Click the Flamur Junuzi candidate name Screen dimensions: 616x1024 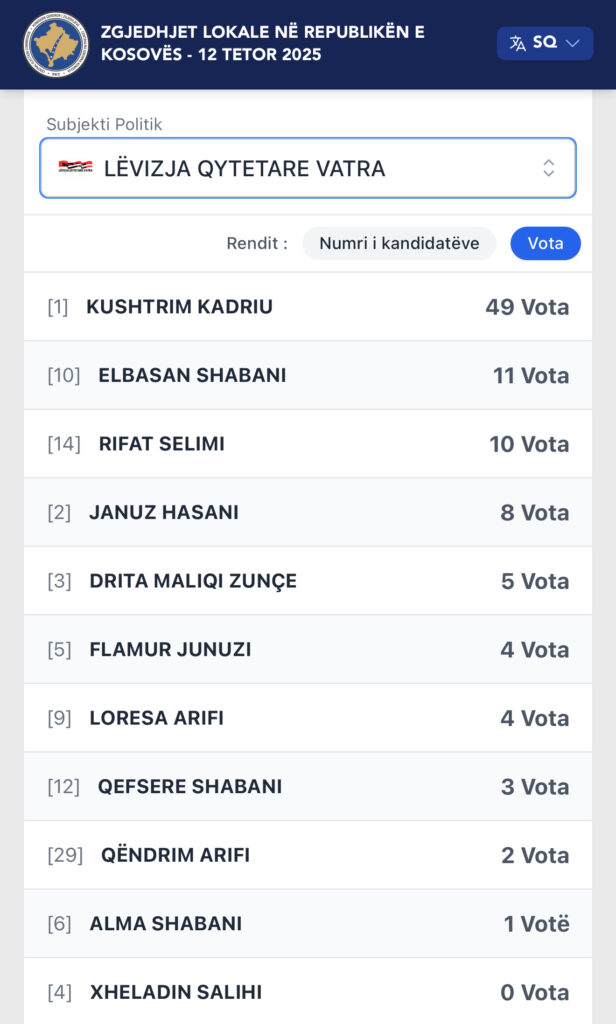pyautogui.click(x=170, y=650)
